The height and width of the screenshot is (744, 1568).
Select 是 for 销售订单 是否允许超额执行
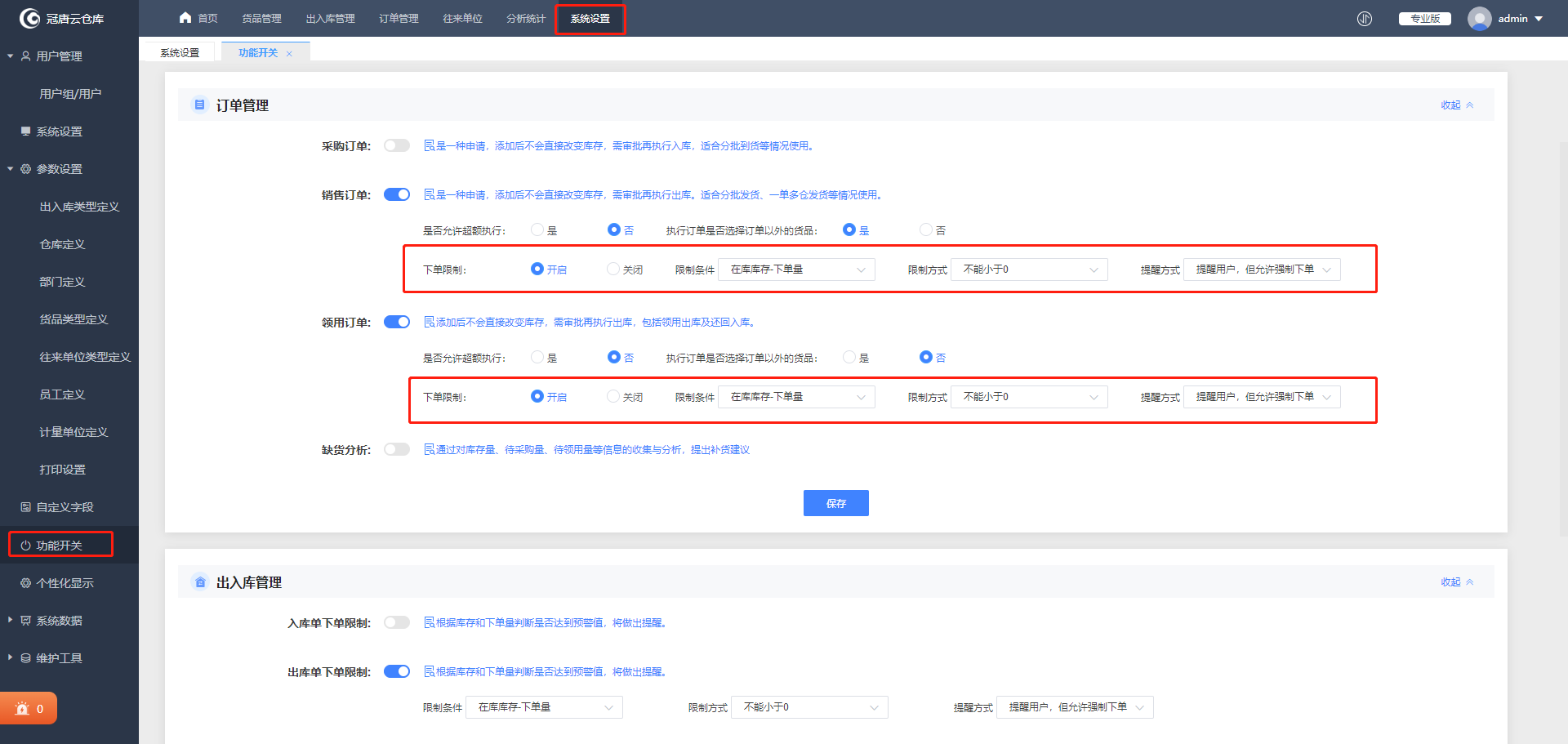click(537, 230)
